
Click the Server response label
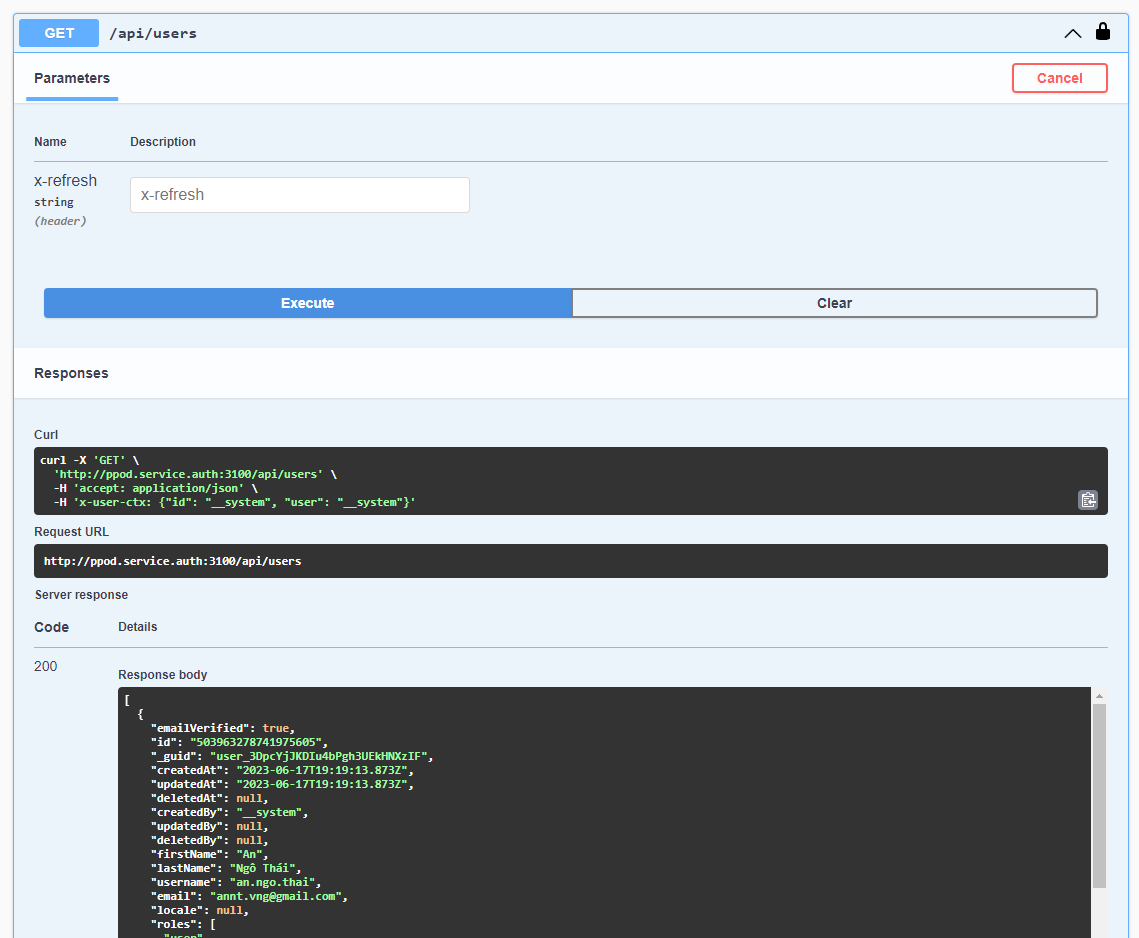[x=81, y=595]
